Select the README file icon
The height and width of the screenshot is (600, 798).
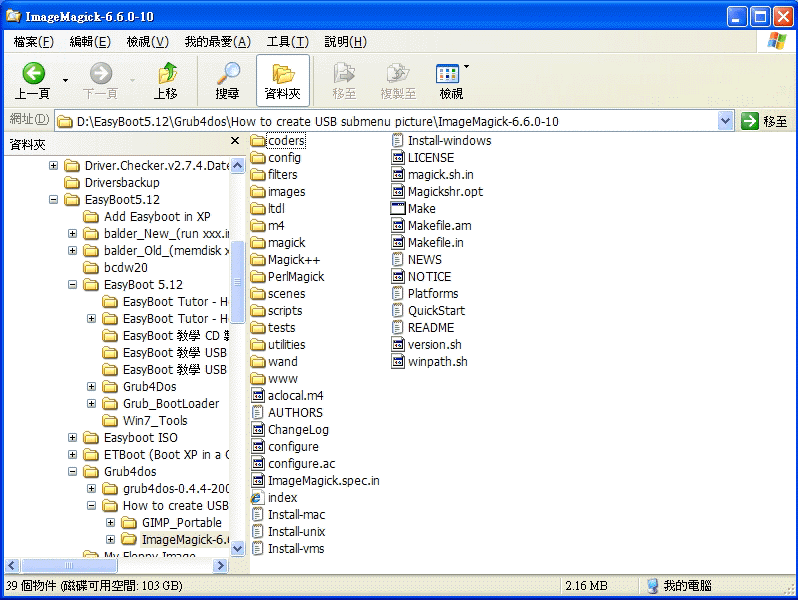pyautogui.click(x=398, y=328)
